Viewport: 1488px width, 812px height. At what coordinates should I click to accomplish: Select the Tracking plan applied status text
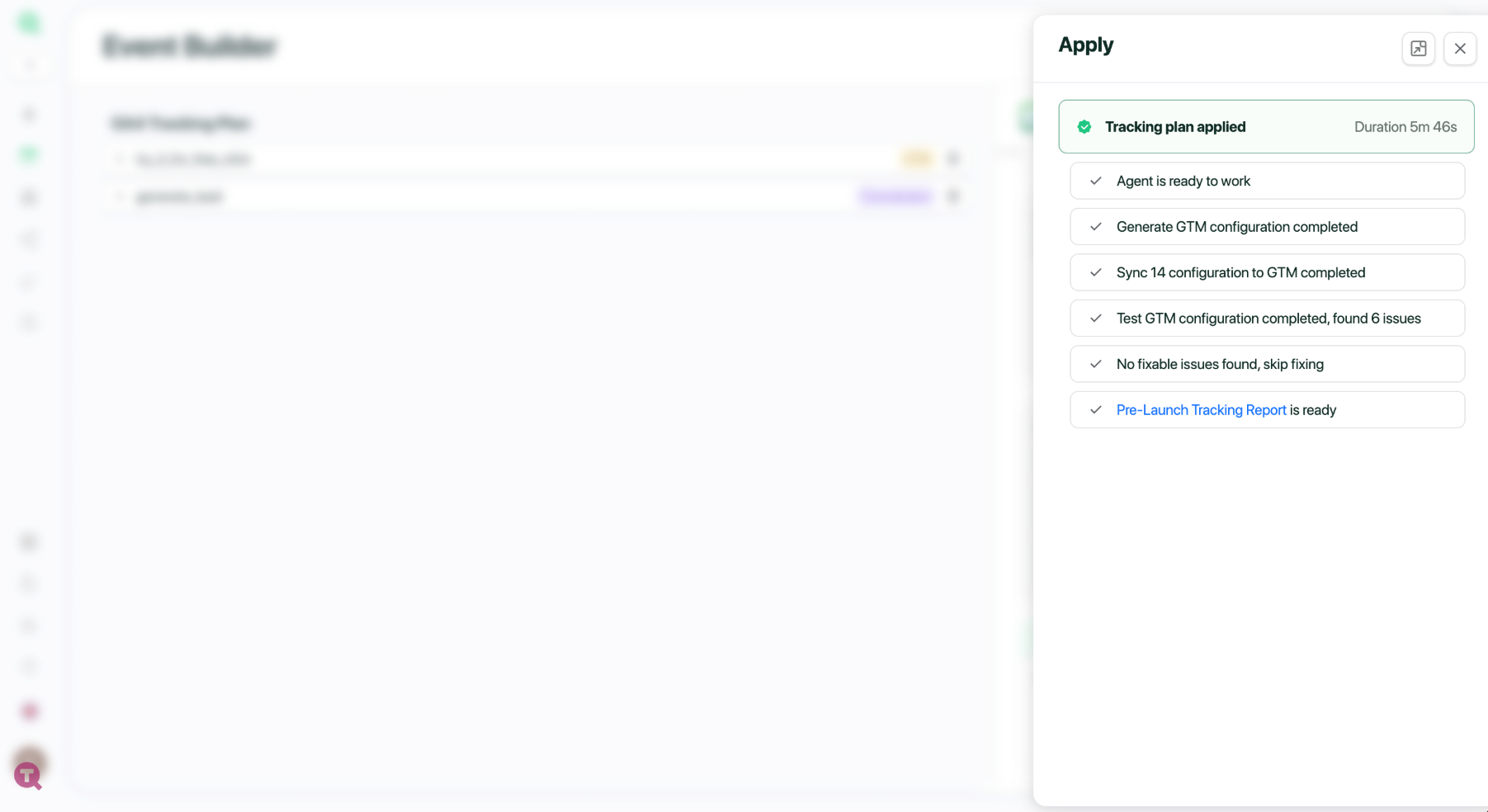tap(1175, 127)
